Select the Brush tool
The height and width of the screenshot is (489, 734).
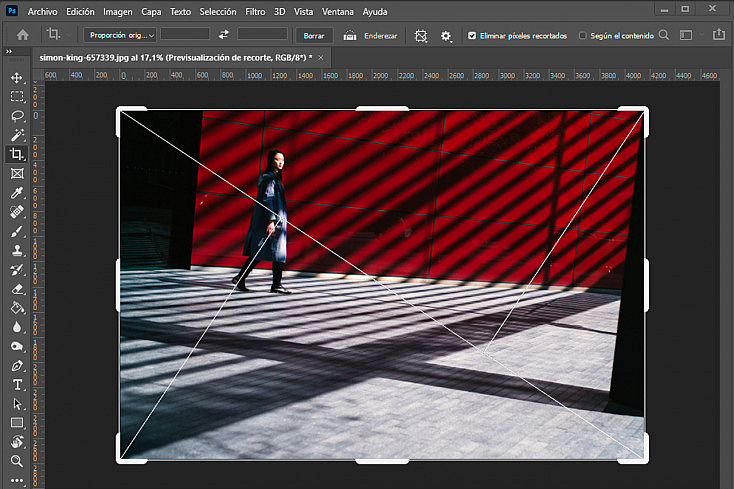click(17, 231)
